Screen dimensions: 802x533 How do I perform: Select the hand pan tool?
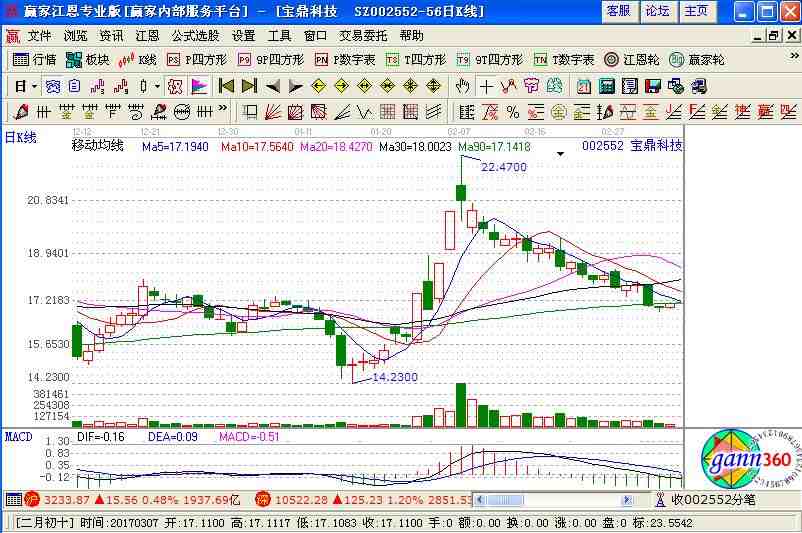[x=463, y=86]
